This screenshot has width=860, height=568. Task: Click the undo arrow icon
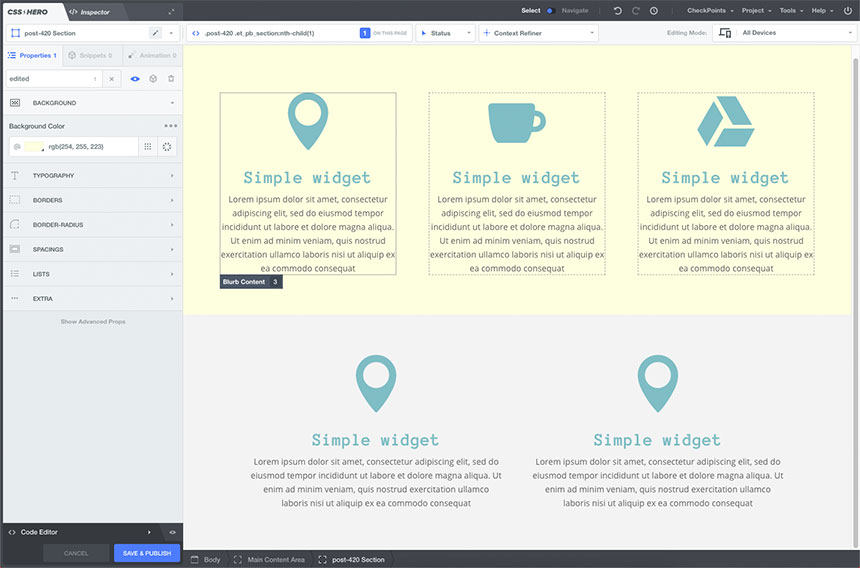pos(618,10)
